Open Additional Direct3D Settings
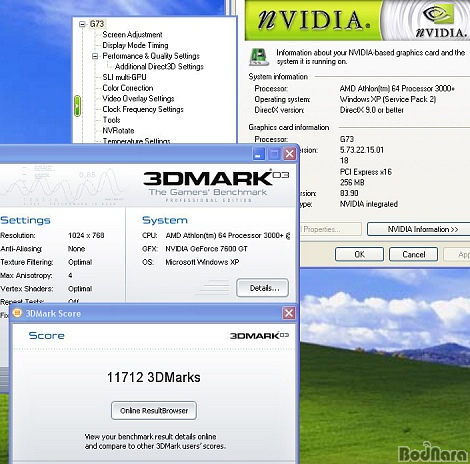The height and width of the screenshot is (464, 470). tap(159, 67)
